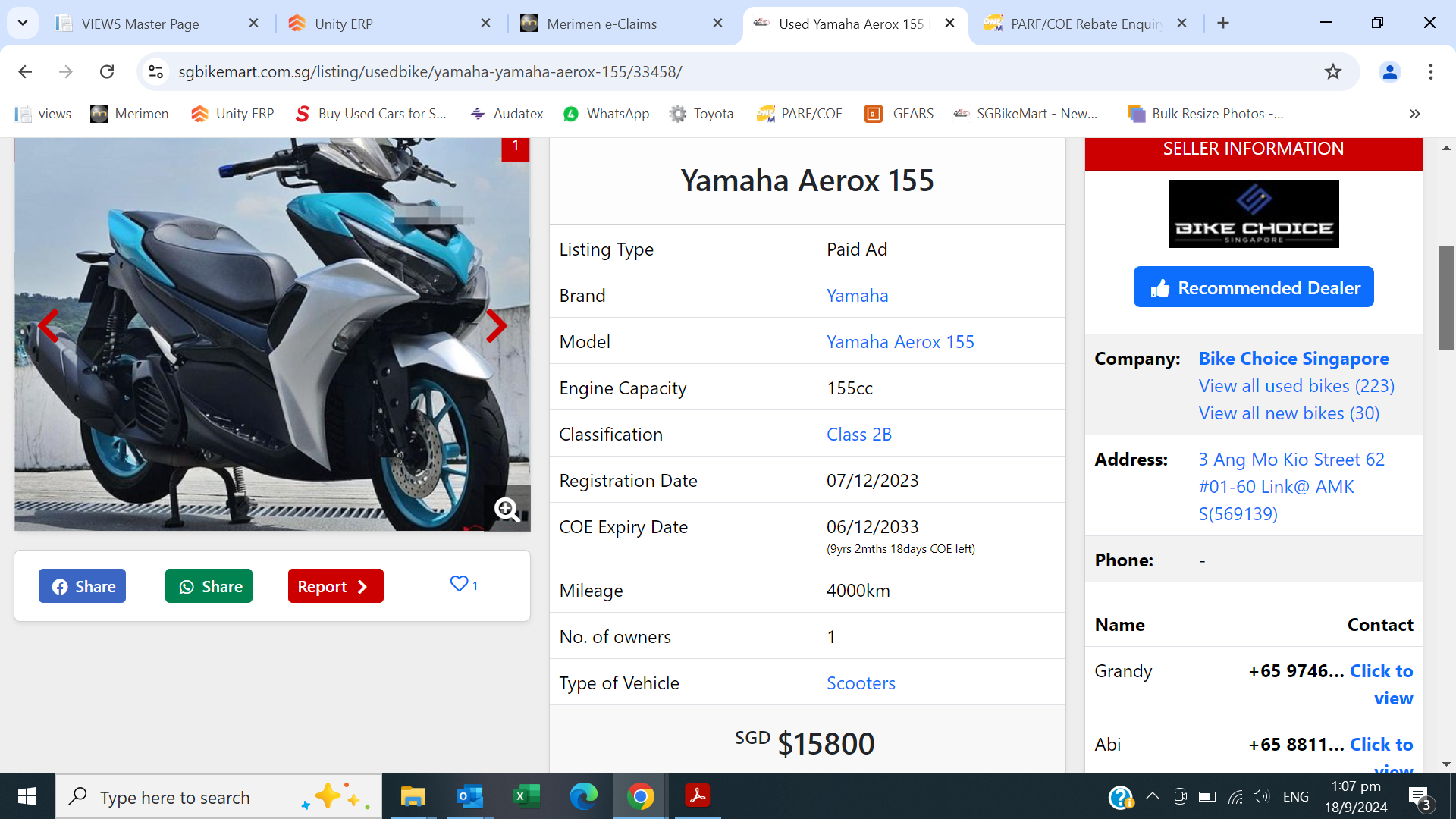This screenshot has width=1456, height=819.
Task: Open Excel from taskbar
Action: pyautogui.click(x=526, y=796)
